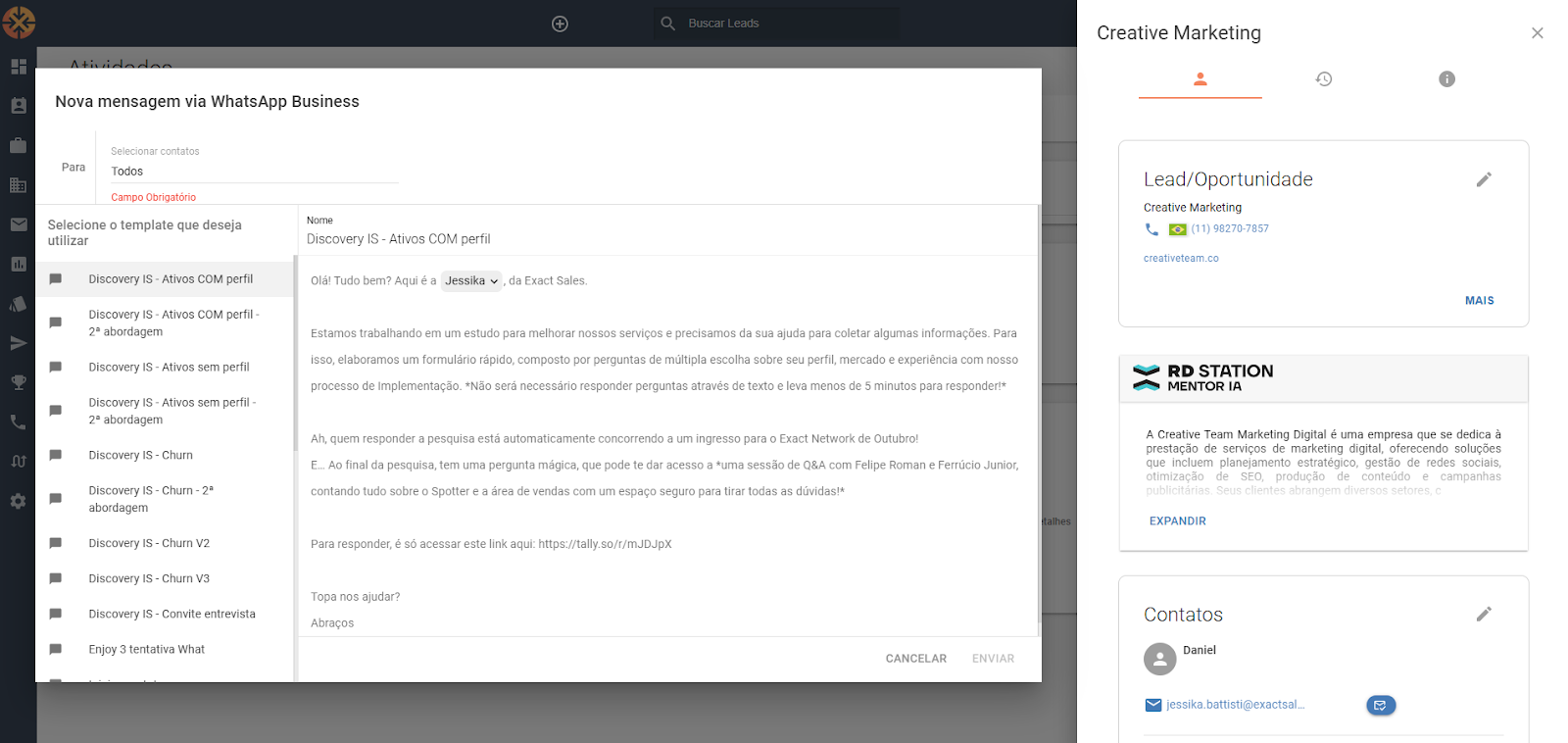Image resolution: width=1568 pixels, height=743 pixels.
Task: Open the send arrow icon in sidebar
Action: pyautogui.click(x=19, y=343)
